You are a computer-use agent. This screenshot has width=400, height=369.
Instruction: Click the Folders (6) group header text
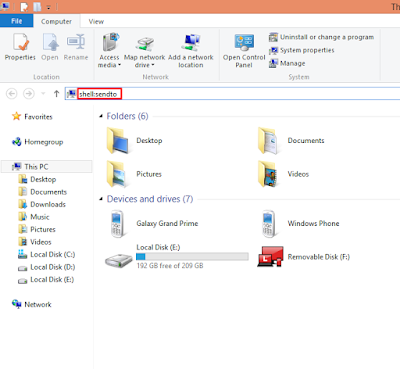[x=127, y=116]
